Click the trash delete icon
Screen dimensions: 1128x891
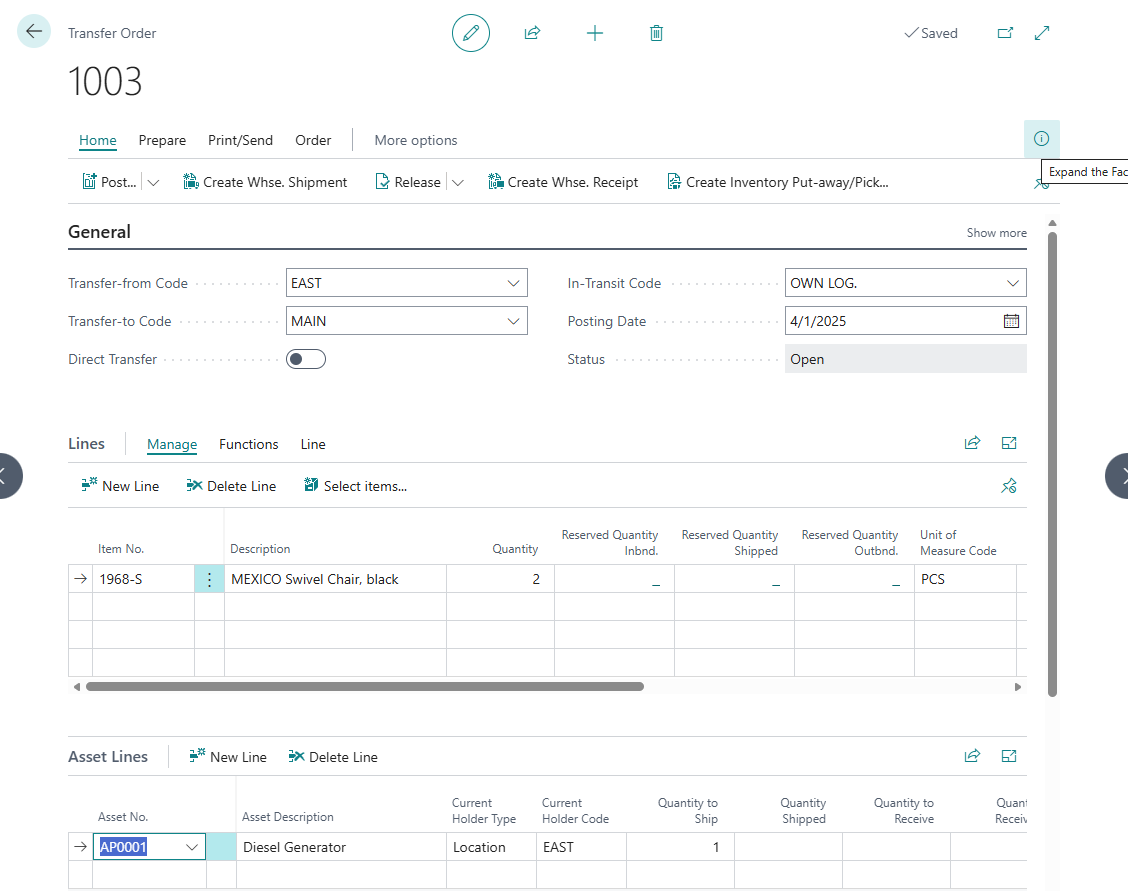[x=656, y=33]
